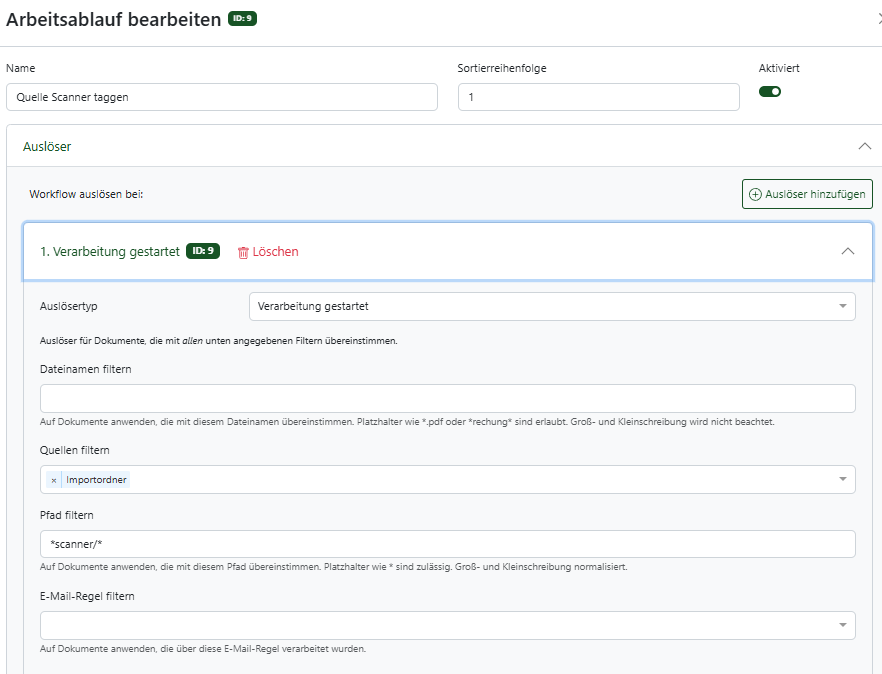Collapse the Auslöser section chevron
The width and height of the screenshot is (882, 674).
[865, 146]
